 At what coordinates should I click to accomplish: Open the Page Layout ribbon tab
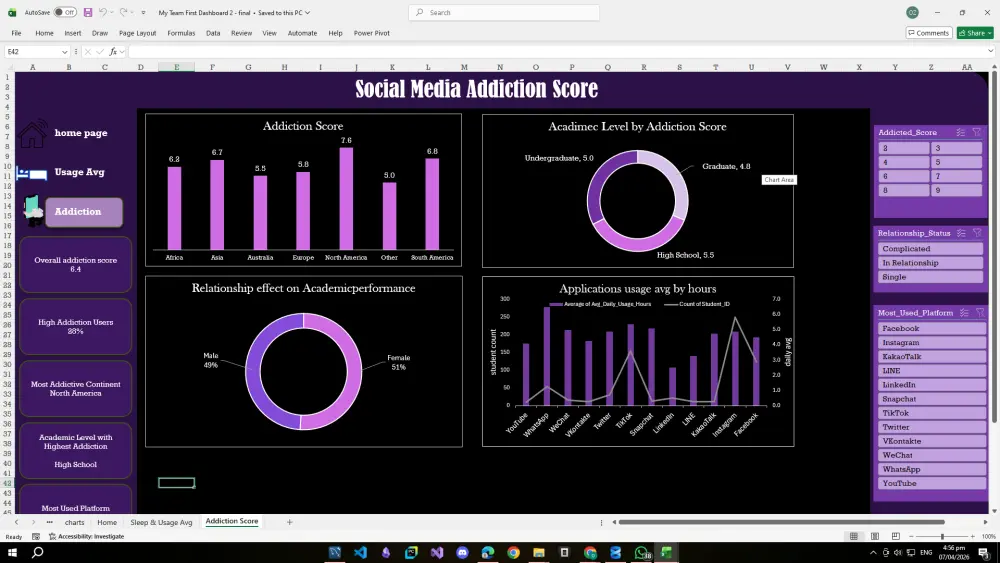click(137, 33)
